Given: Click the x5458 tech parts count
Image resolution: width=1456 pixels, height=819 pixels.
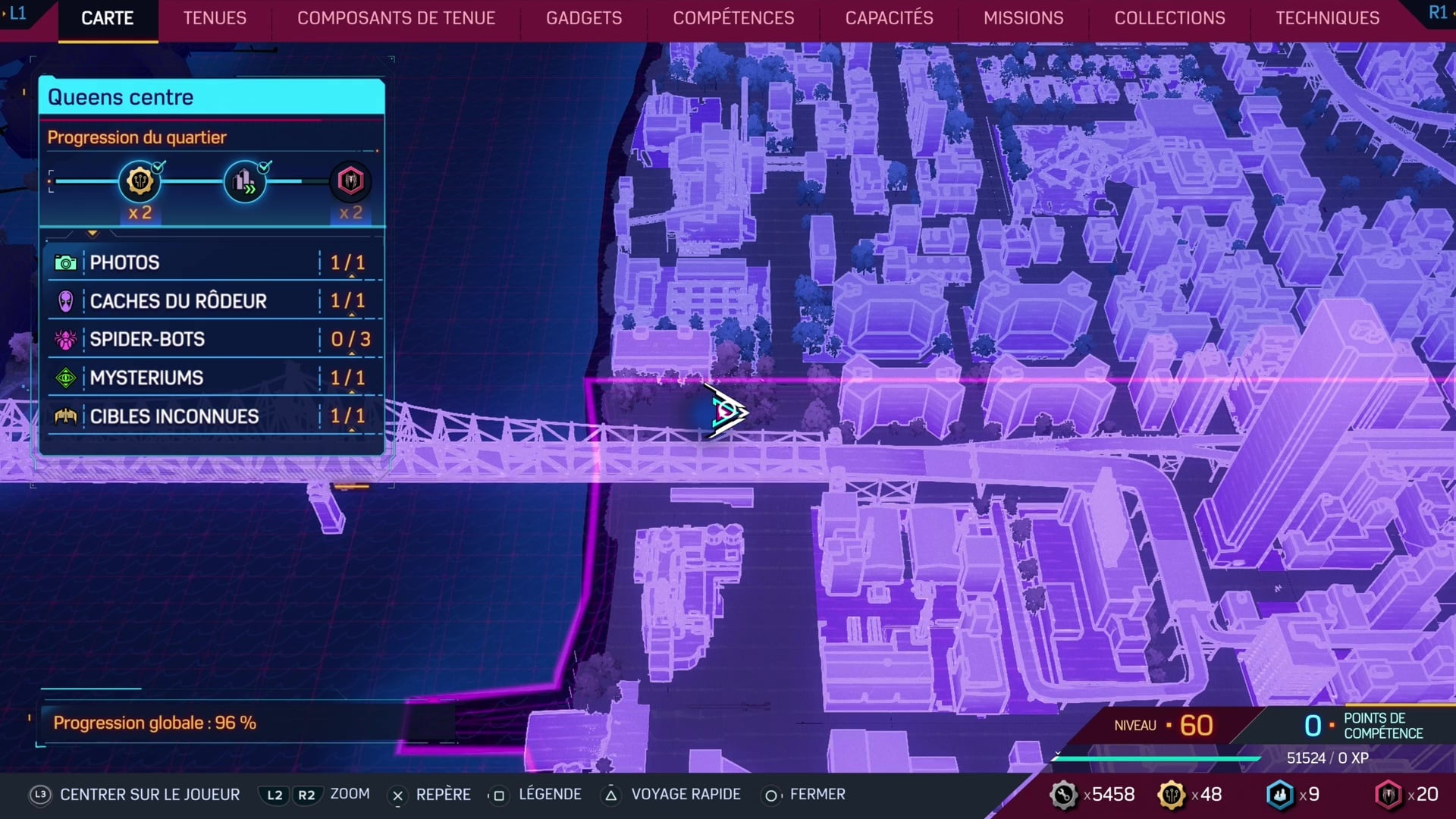Looking at the screenshot, I should [1109, 795].
